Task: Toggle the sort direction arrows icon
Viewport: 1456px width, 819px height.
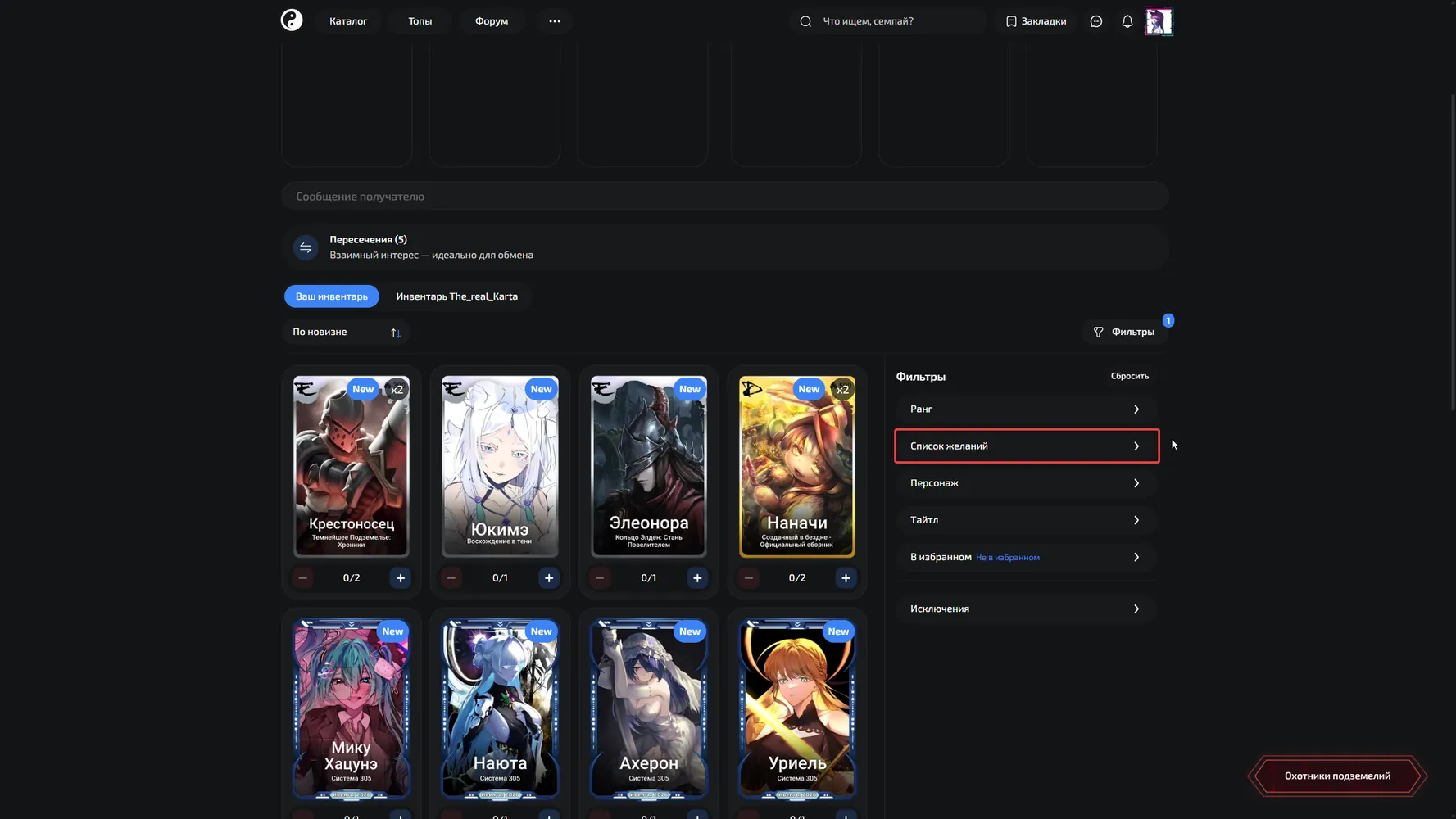Action: [396, 333]
